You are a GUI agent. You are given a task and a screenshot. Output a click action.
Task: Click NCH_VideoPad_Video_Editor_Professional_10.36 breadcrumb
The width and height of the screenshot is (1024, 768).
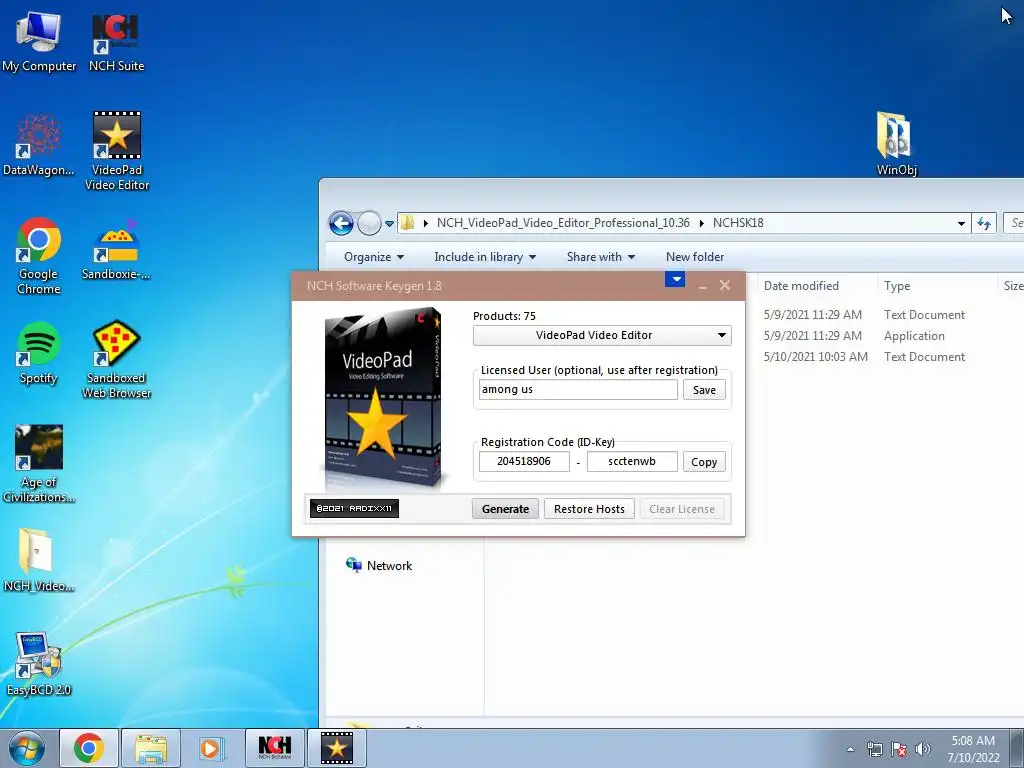(563, 223)
